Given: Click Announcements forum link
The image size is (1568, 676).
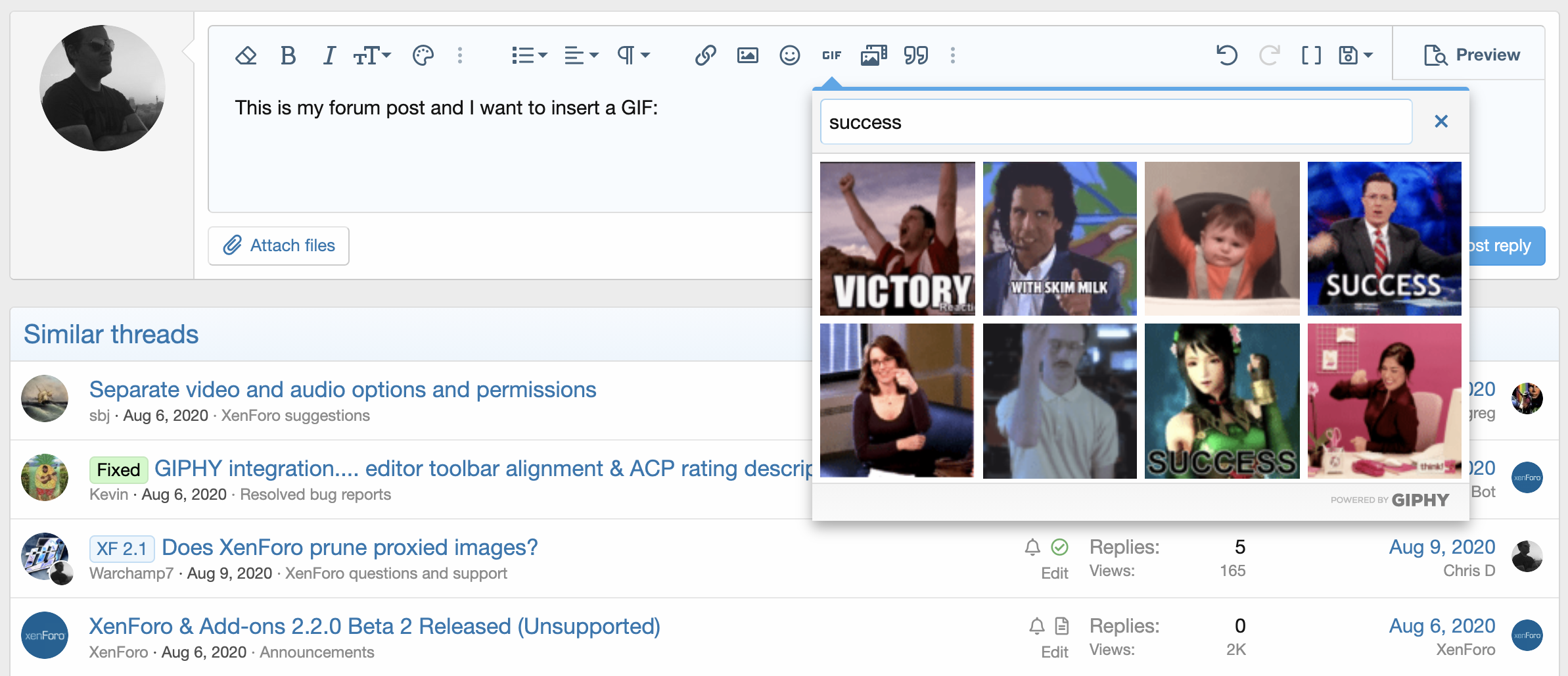Looking at the screenshot, I should pos(317,652).
